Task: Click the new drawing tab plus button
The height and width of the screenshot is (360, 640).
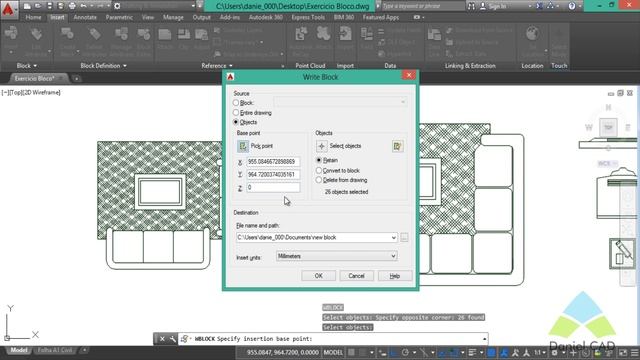Action: pyautogui.click(x=76, y=78)
